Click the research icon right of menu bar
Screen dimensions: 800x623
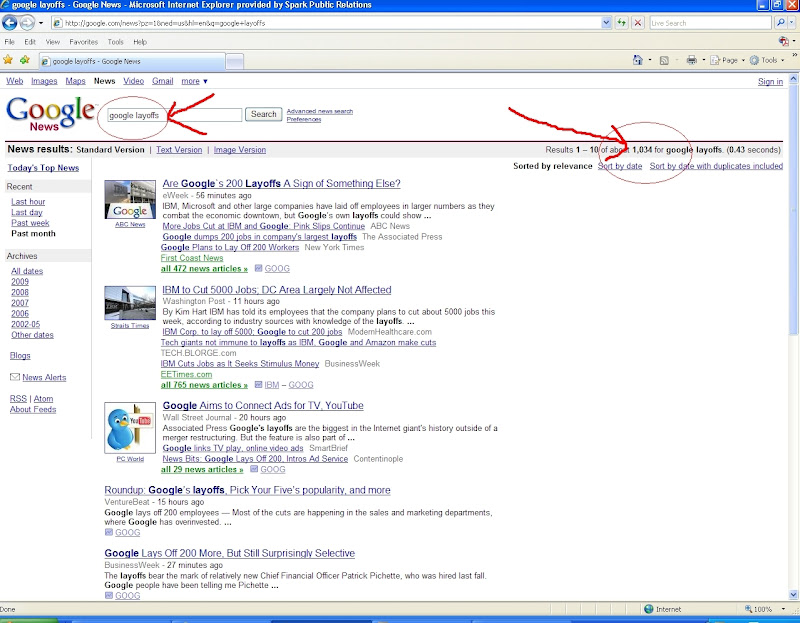click(784, 41)
